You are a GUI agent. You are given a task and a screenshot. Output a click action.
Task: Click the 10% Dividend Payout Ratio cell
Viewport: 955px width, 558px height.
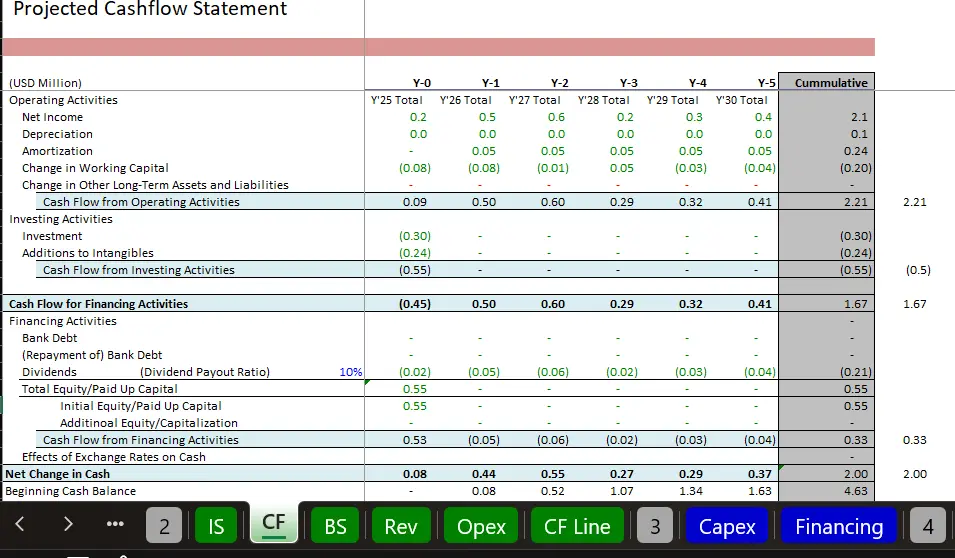click(x=350, y=372)
